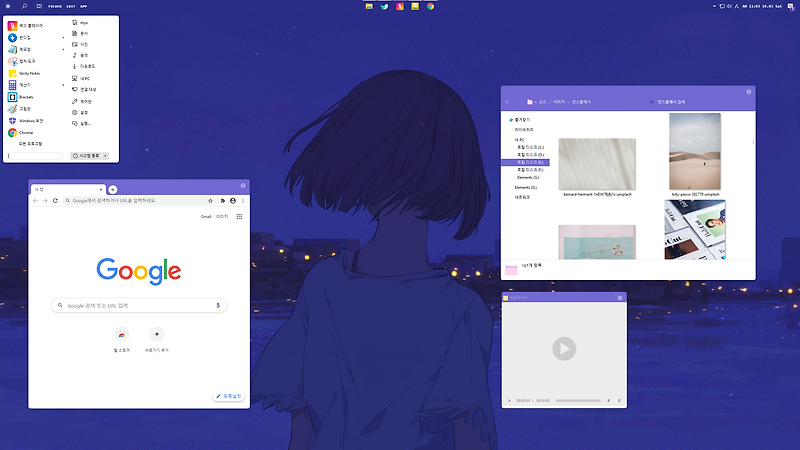Click the Google search input box
Viewport: 800px width, 450px height.
(139, 306)
